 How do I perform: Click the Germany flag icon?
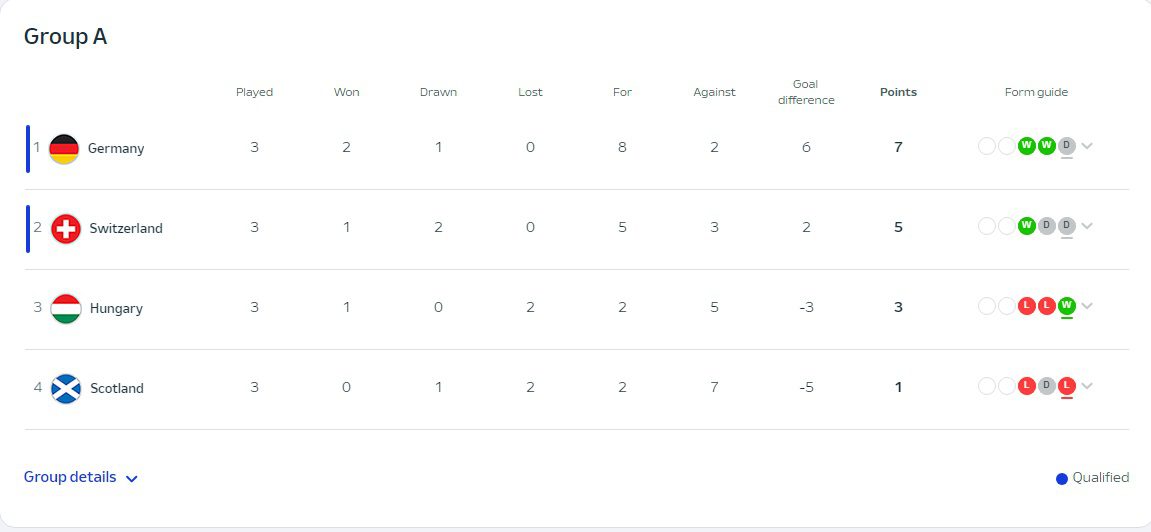(64, 148)
